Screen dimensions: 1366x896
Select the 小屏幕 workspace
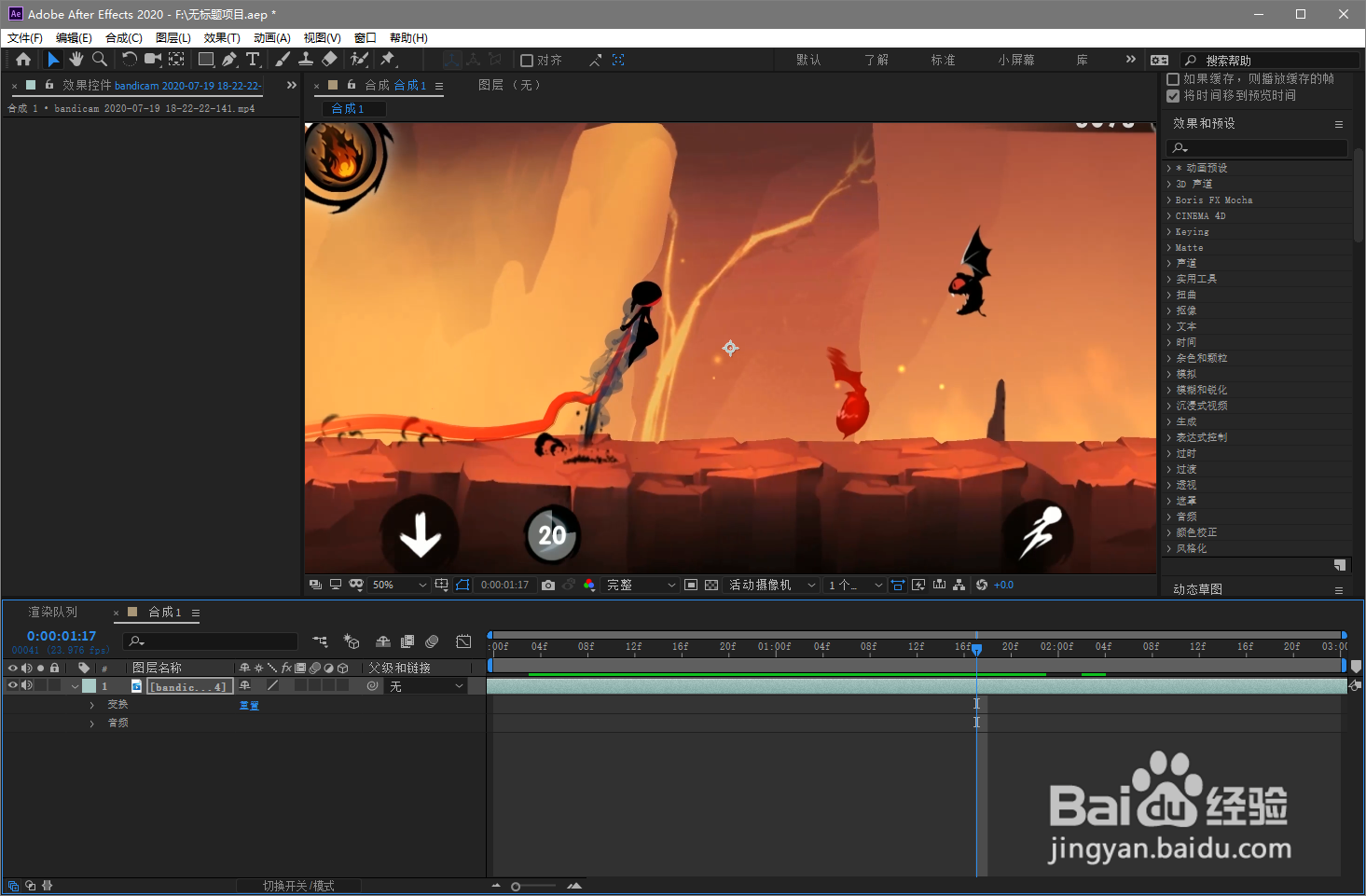[1016, 60]
